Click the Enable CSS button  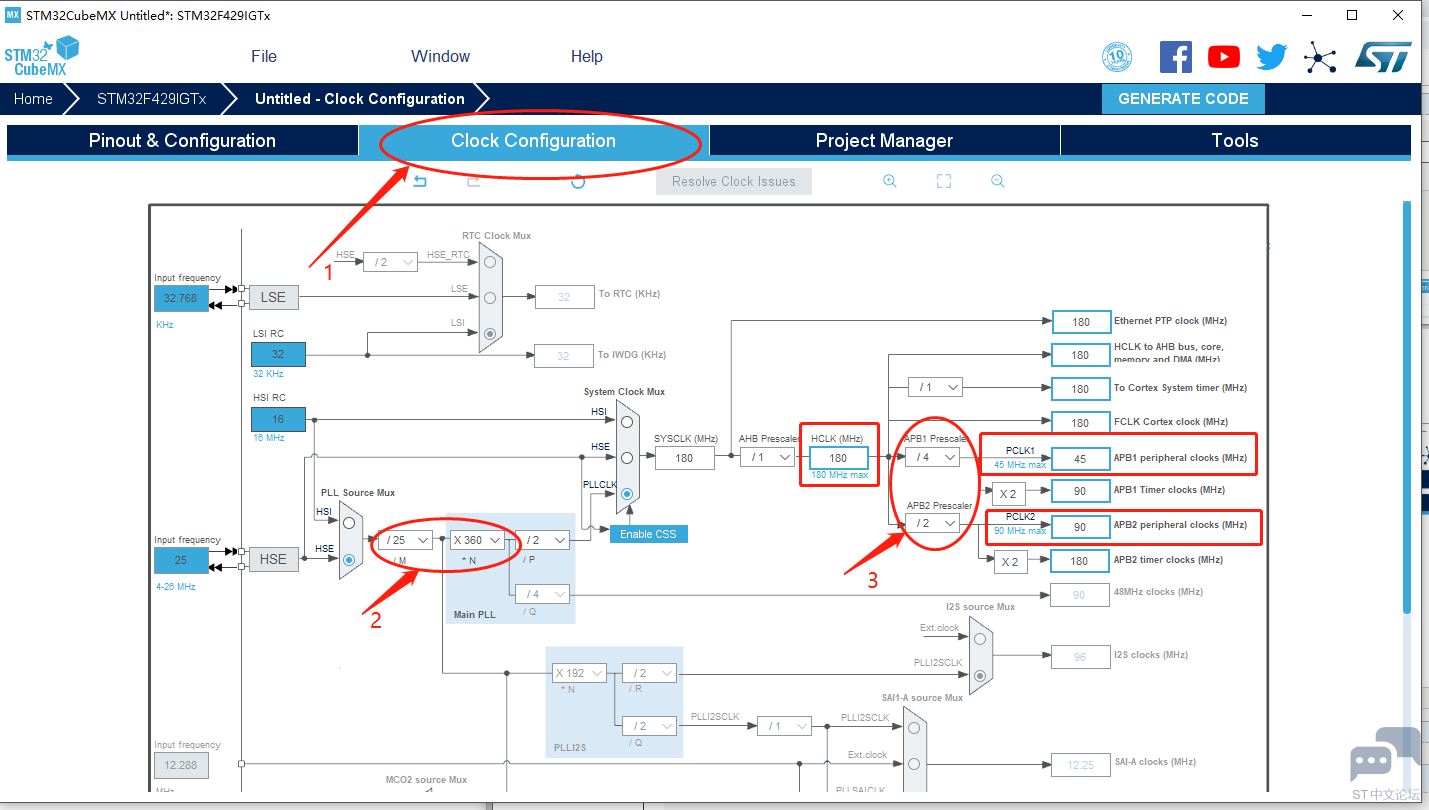[648, 534]
